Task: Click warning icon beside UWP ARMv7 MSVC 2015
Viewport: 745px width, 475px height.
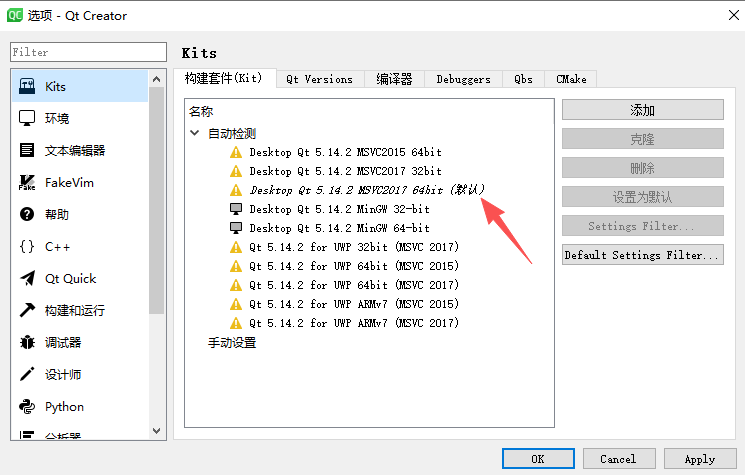Action: click(x=236, y=304)
